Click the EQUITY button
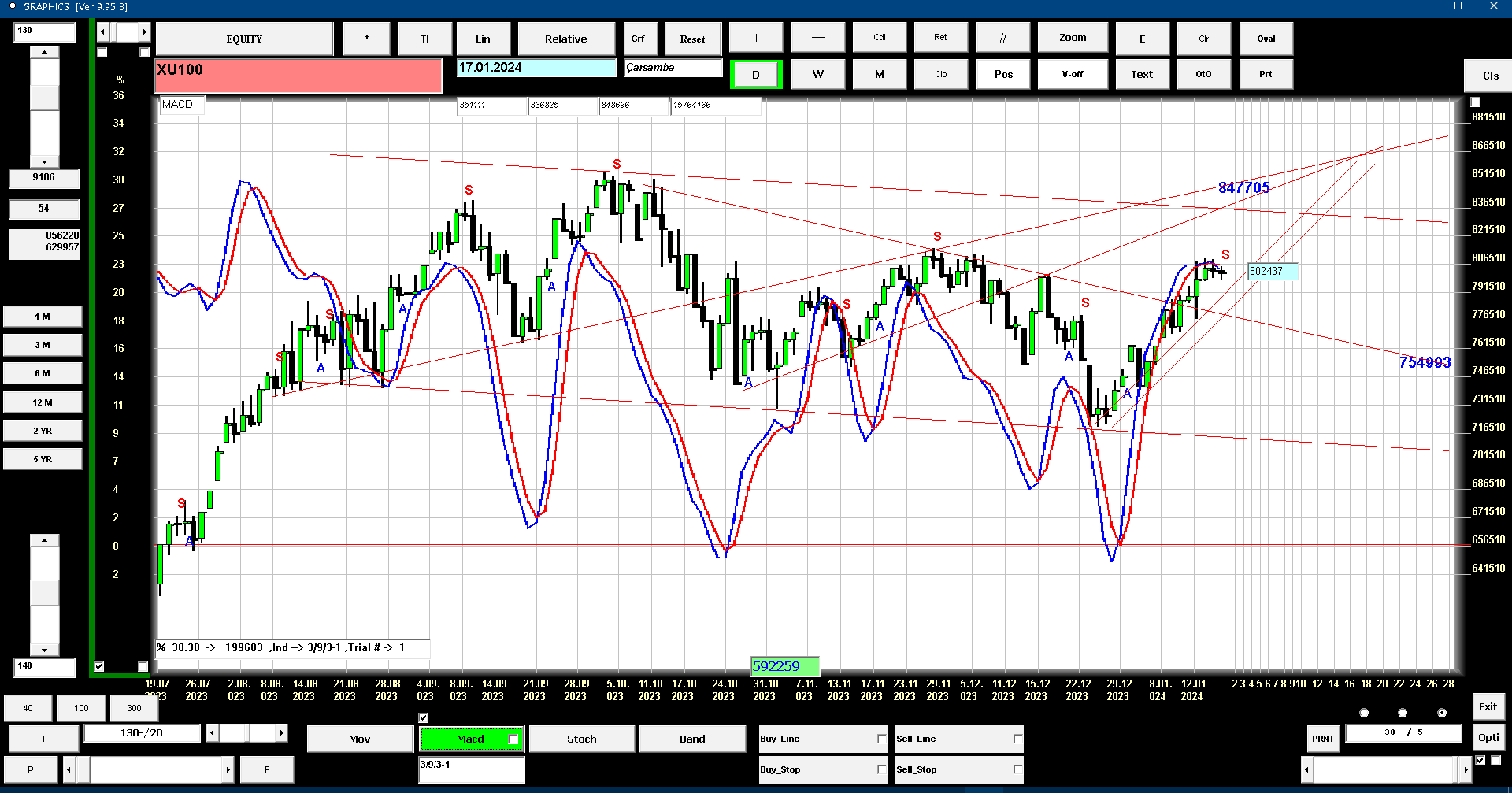Screen dimensions: 1512x793 click(x=244, y=39)
